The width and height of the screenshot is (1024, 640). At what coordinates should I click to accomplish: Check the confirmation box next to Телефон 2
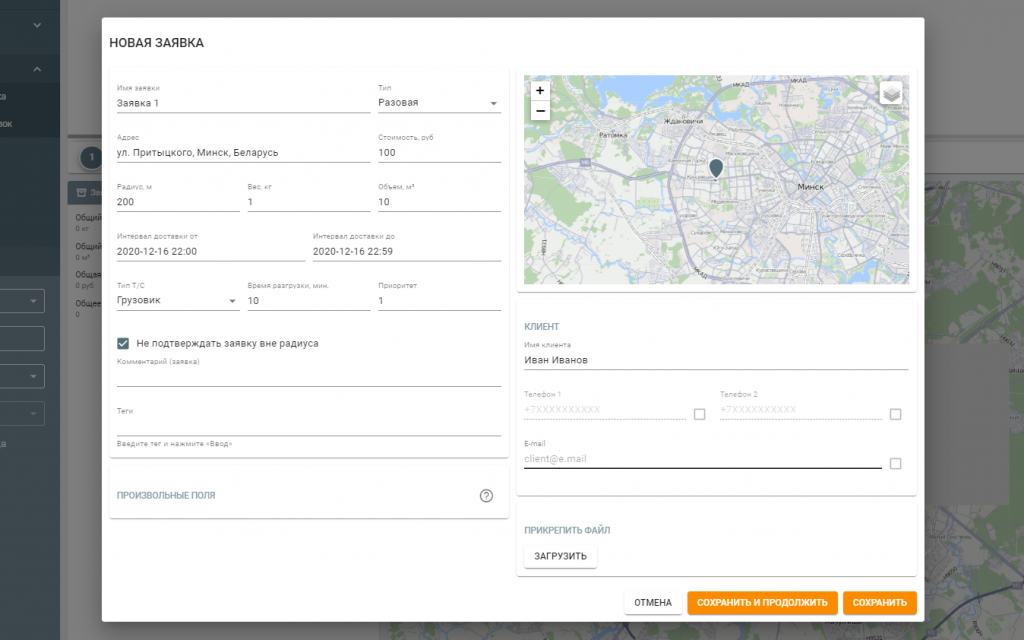(895, 413)
